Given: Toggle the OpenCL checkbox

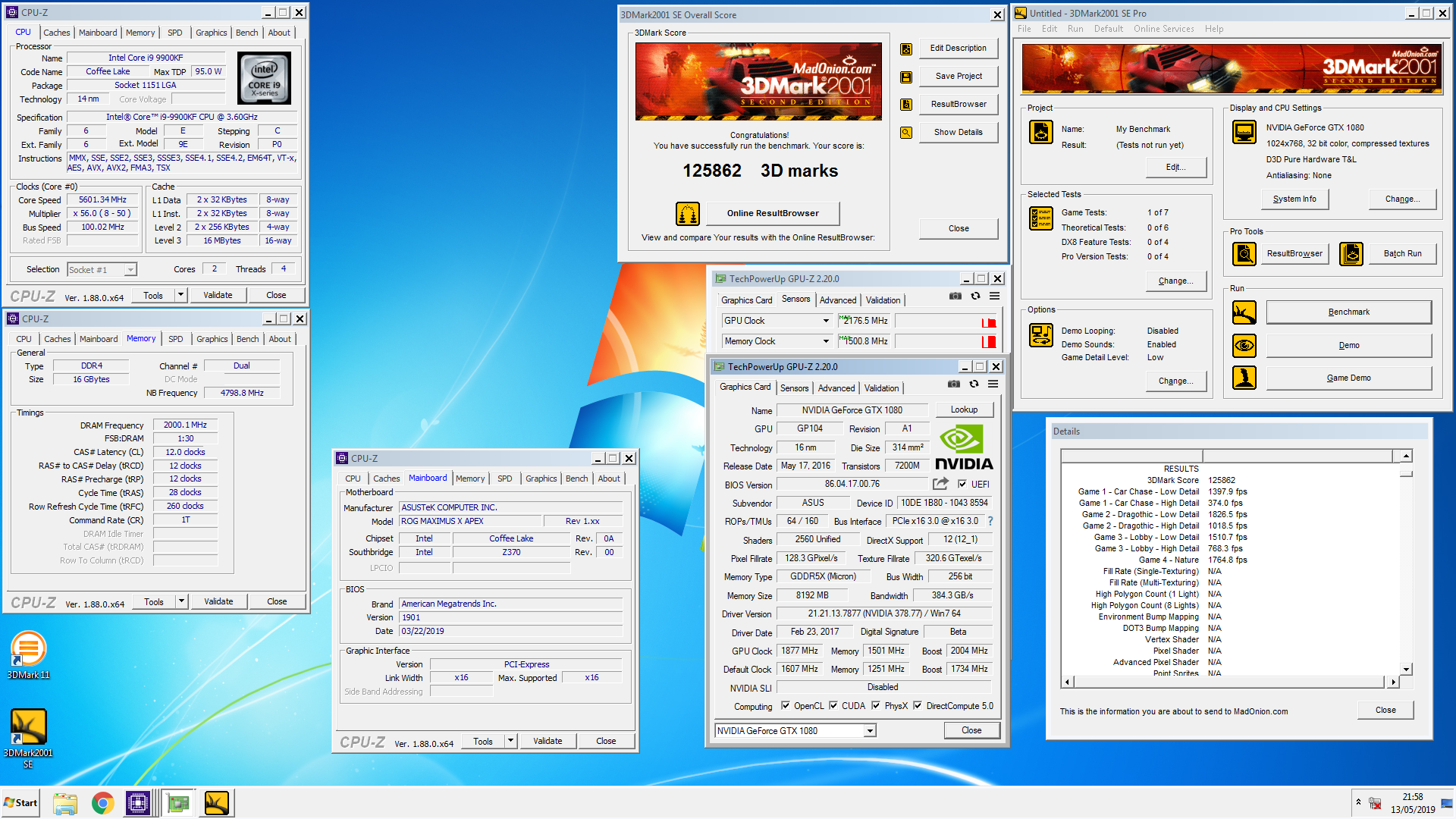Looking at the screenshot, I should coord(786,706).
